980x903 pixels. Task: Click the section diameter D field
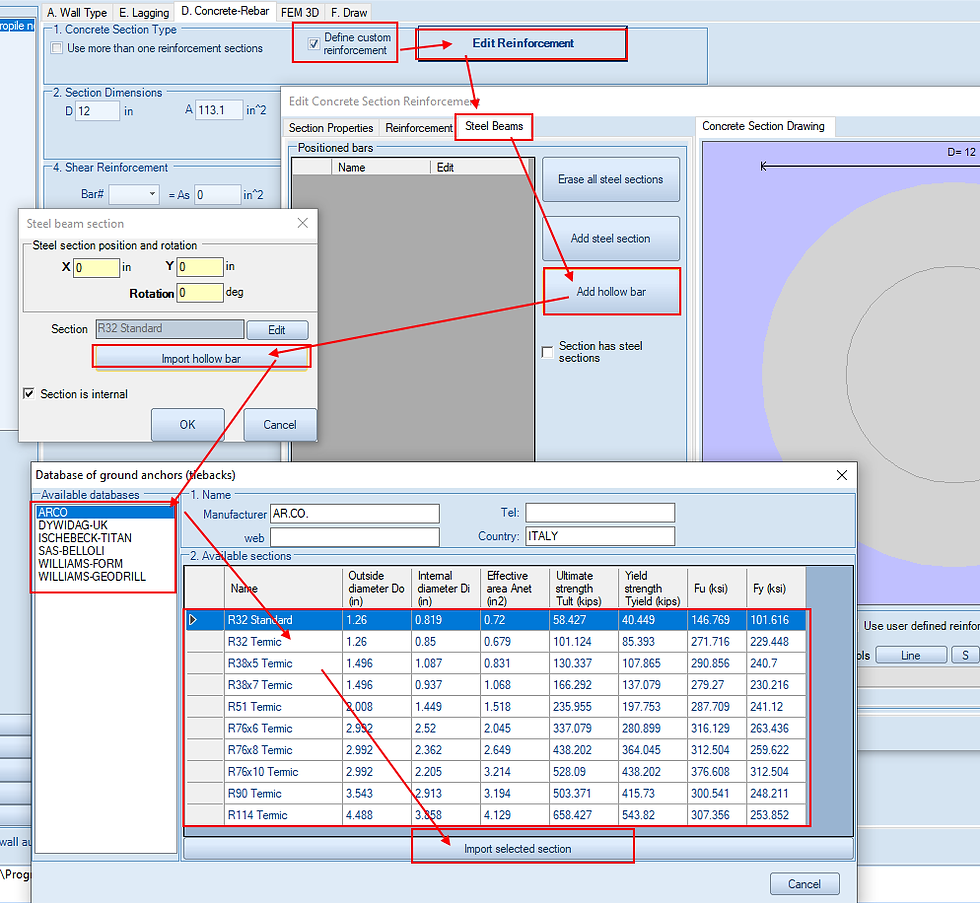(x=97, y=111)
